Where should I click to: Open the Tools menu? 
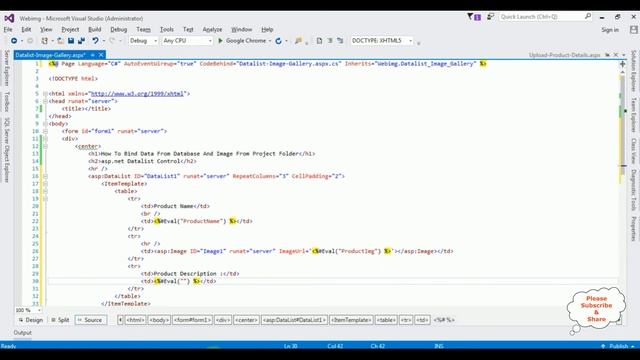click(167, 30)
